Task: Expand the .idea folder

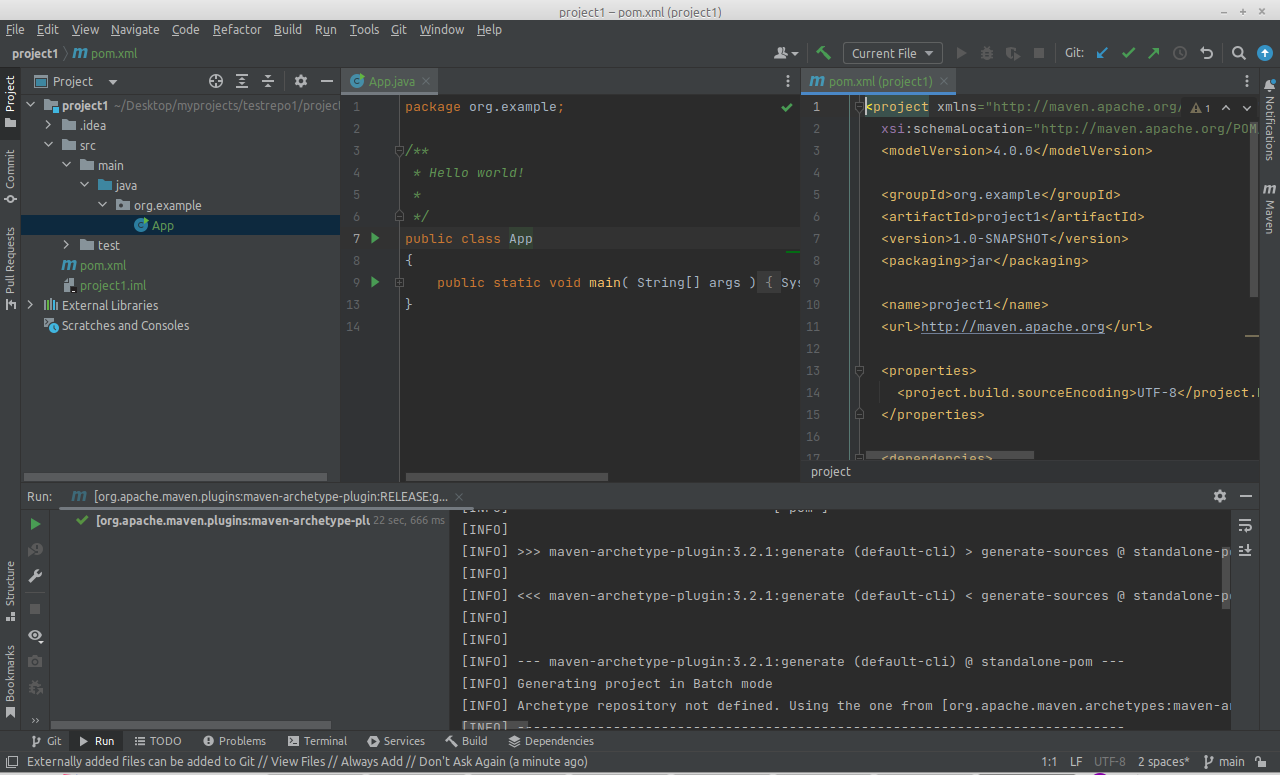Action: point(48,125)
